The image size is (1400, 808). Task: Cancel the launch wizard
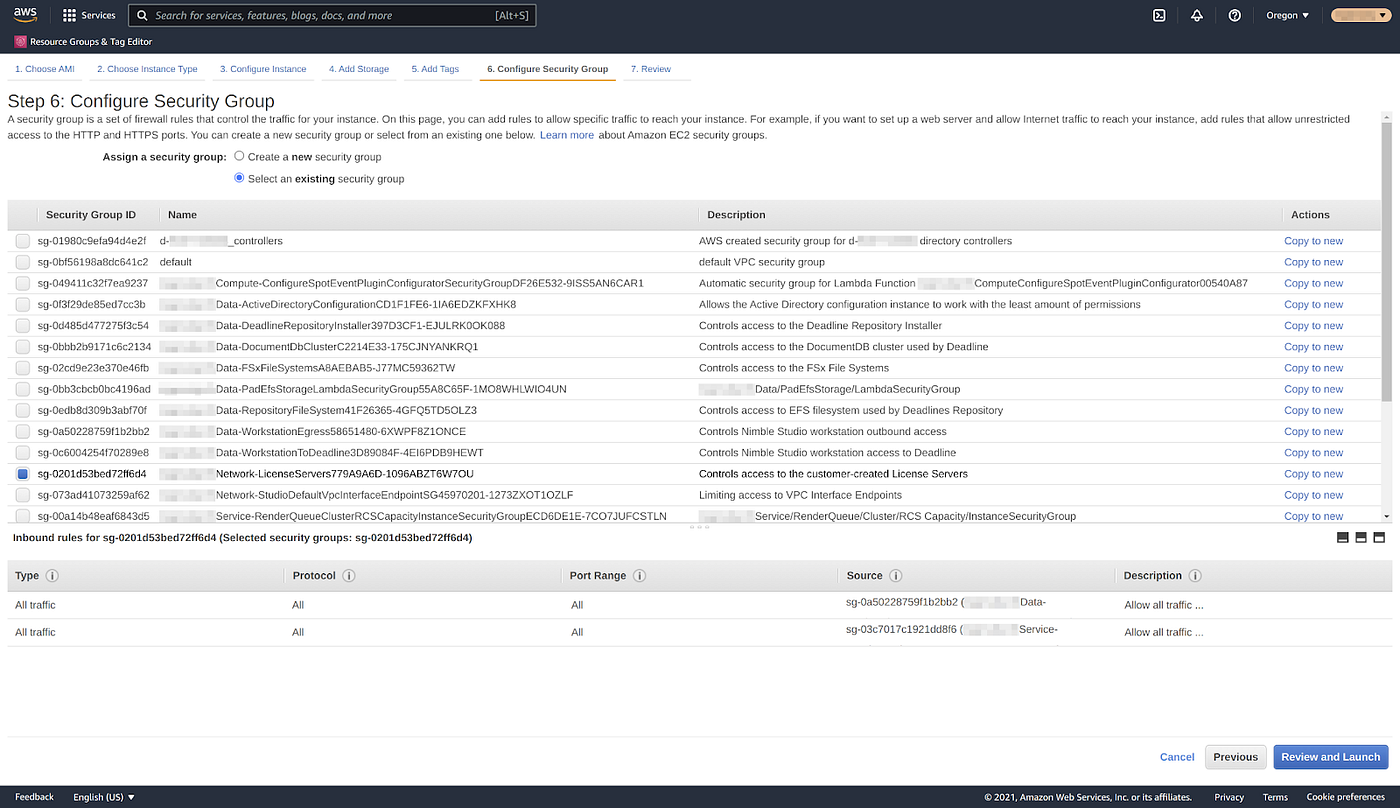(x=1177, y=757)
